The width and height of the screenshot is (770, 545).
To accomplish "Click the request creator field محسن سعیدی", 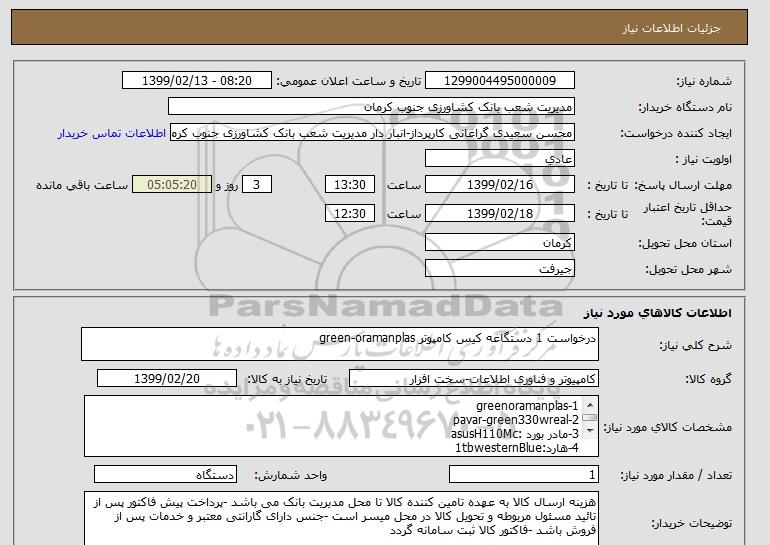I will click(x=372, y=133).
